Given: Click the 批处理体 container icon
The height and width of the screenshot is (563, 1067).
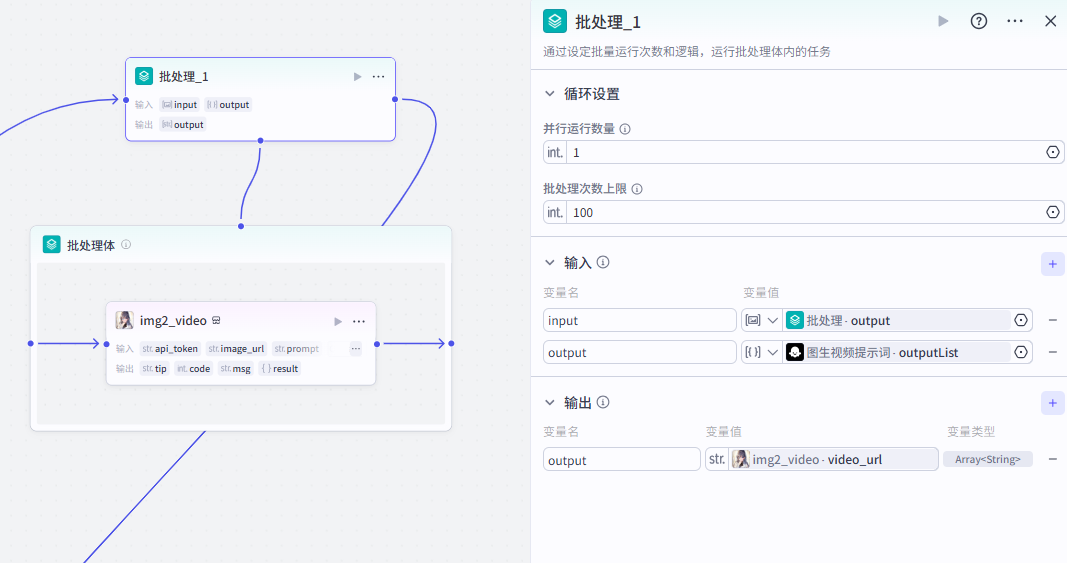Looking at the screenshot, I should (x=52, y=244).
